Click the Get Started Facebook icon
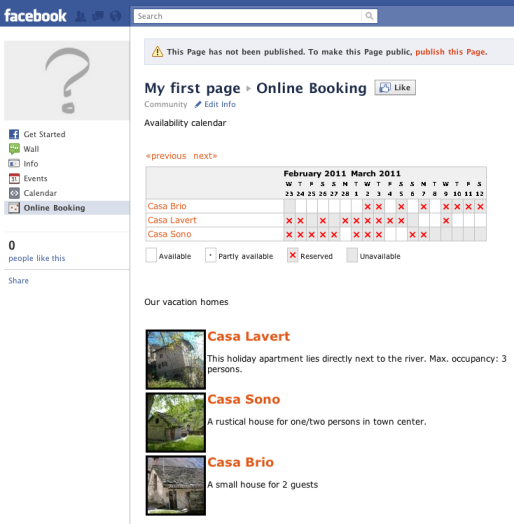 (x=14, y=134)
